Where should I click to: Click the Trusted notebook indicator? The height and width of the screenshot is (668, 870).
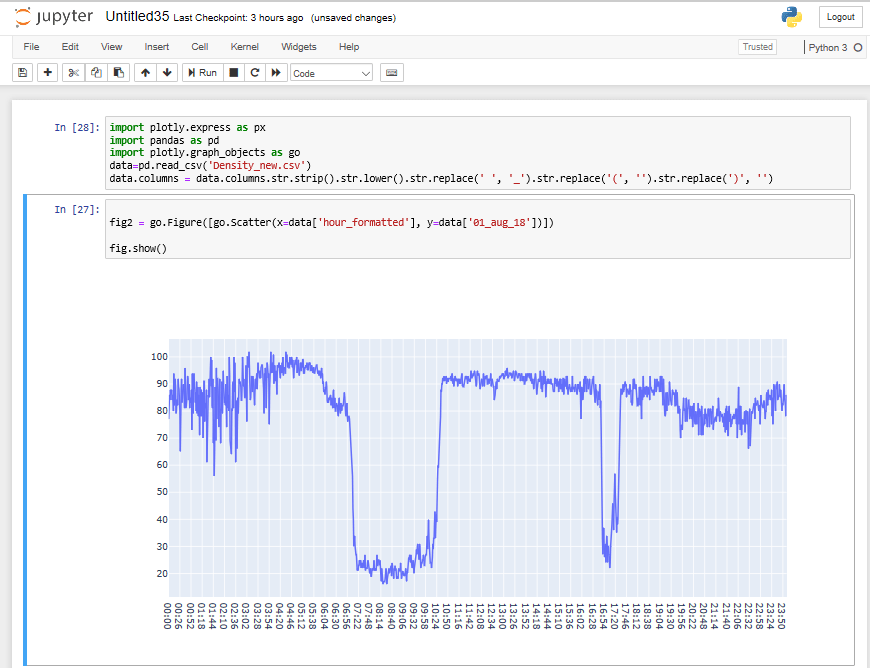757,47
